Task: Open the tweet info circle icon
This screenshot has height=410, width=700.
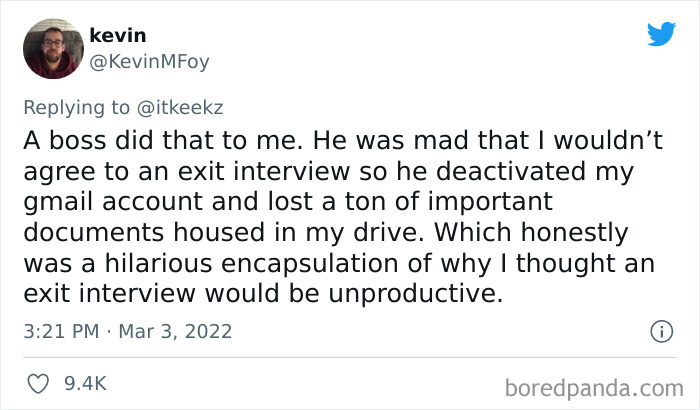Action: (x=660, y=330)
